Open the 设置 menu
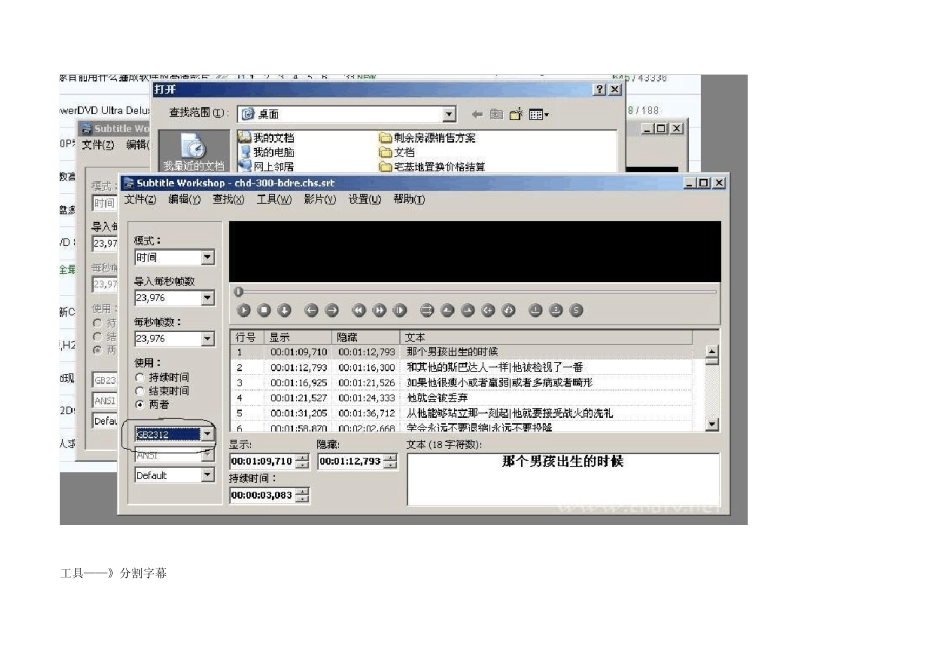This screenshot has height=672, width=950. (365, 199)
